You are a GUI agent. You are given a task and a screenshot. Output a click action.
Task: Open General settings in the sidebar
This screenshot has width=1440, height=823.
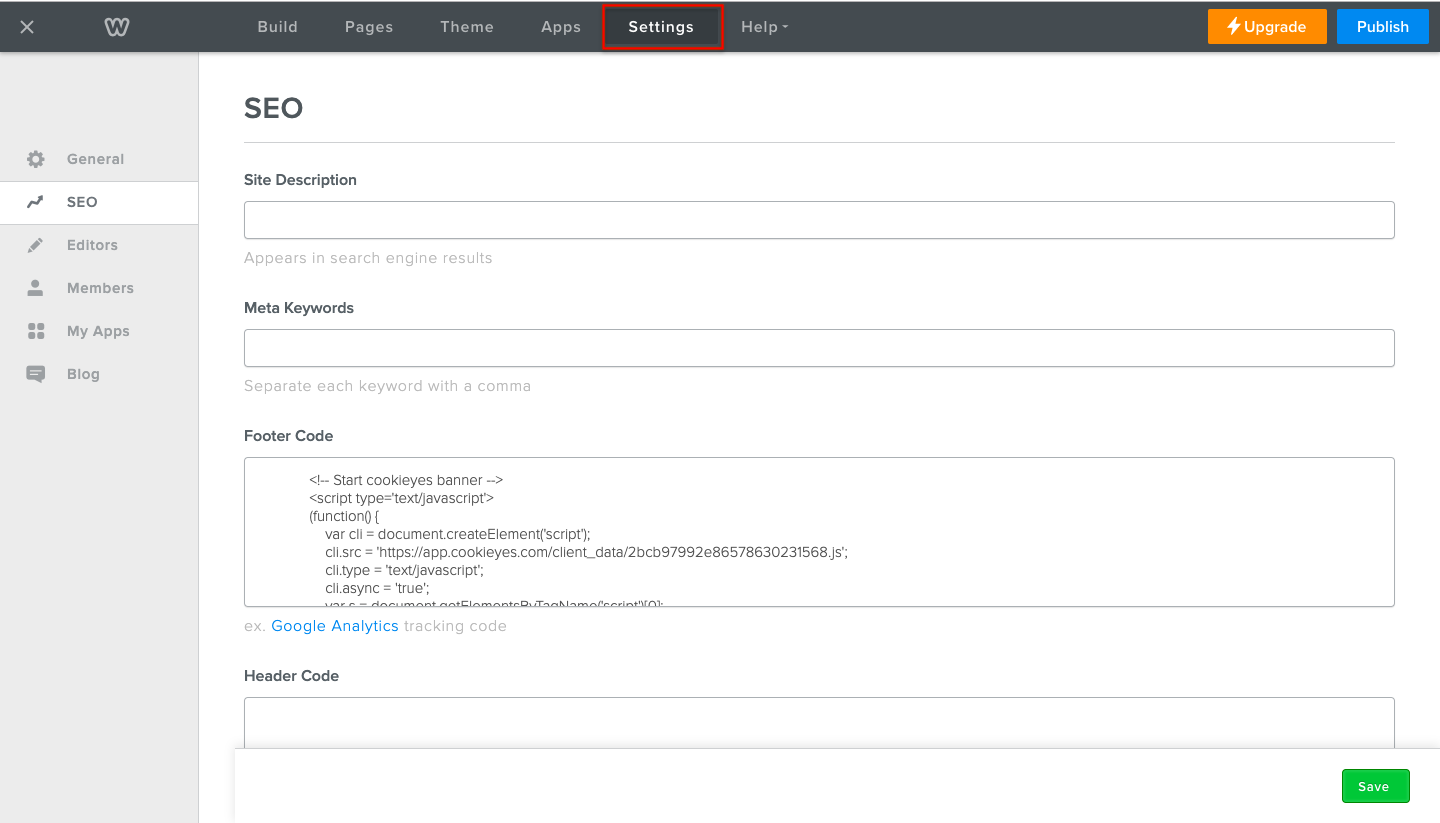click(99, 159)
